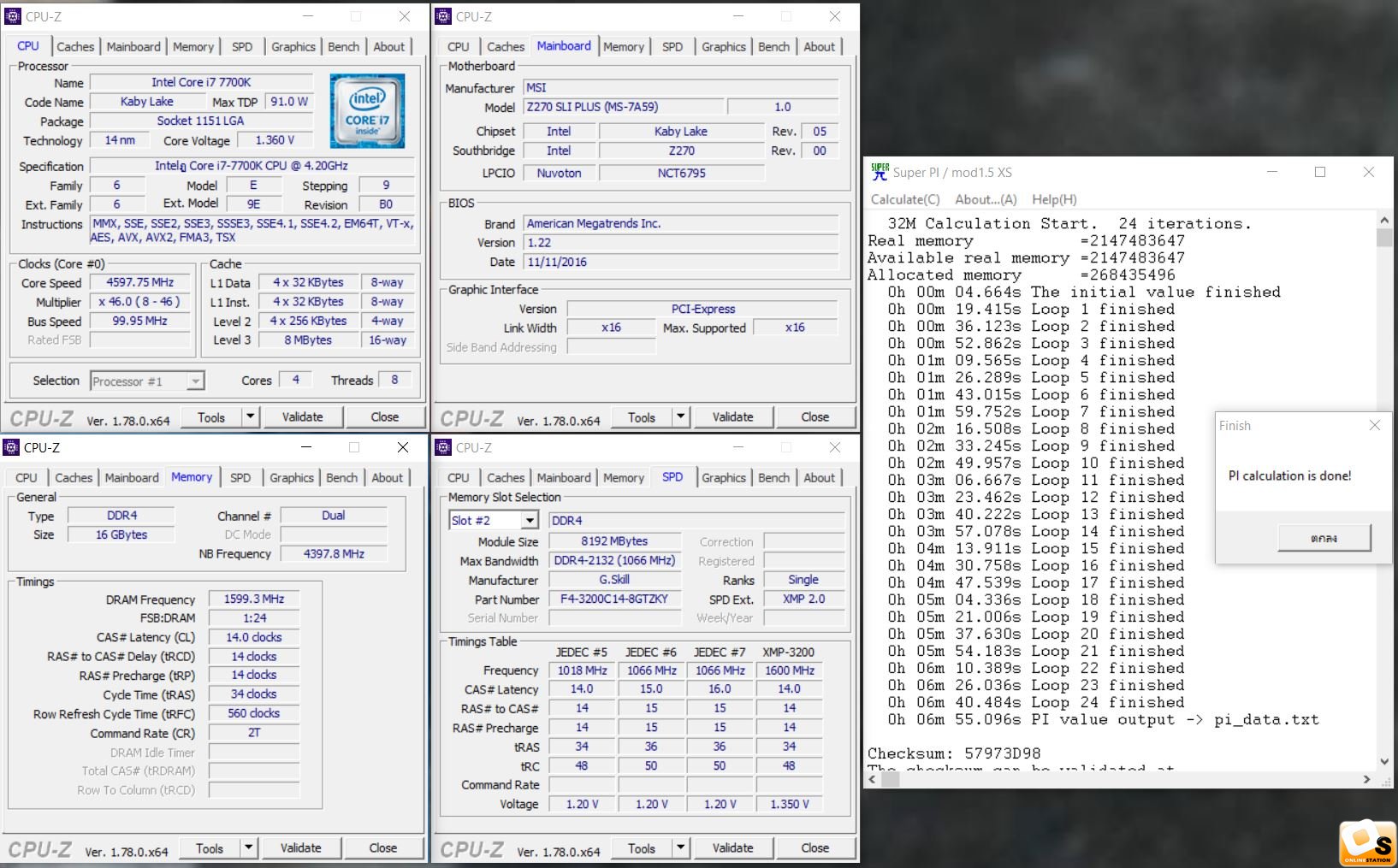This screenshot has height=868, width=1398.
Task: Click the Part Number F4-3200C14-8GTZKY field
Action: point(614,599)
